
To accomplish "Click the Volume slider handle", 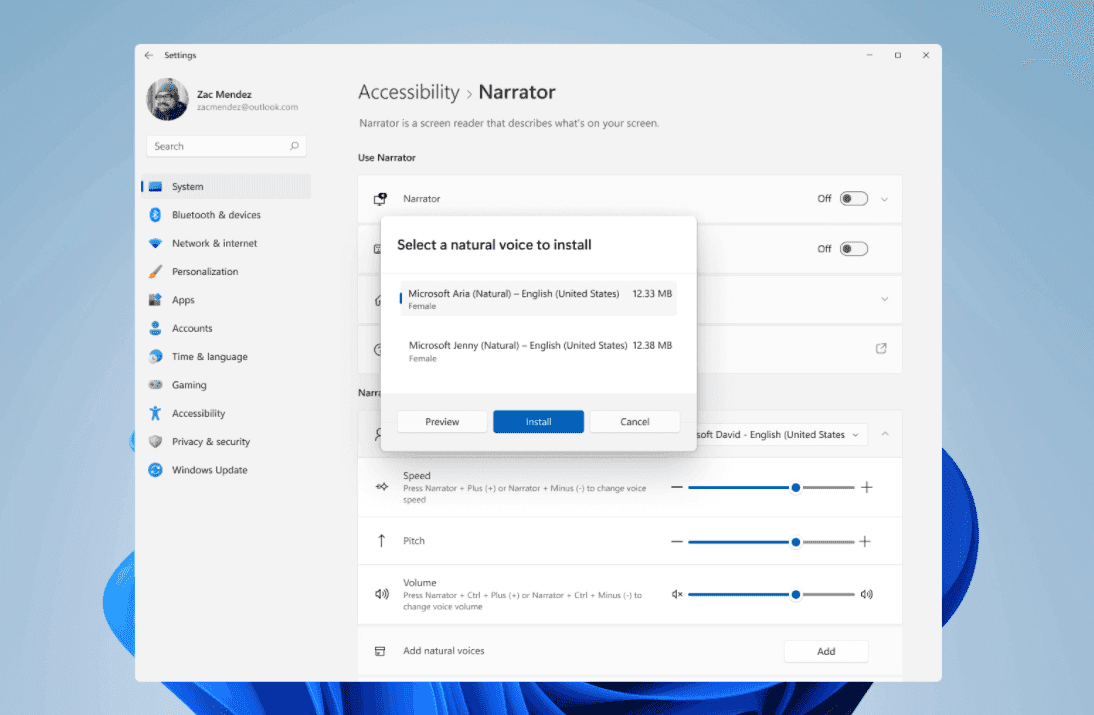I will (795, 594).
